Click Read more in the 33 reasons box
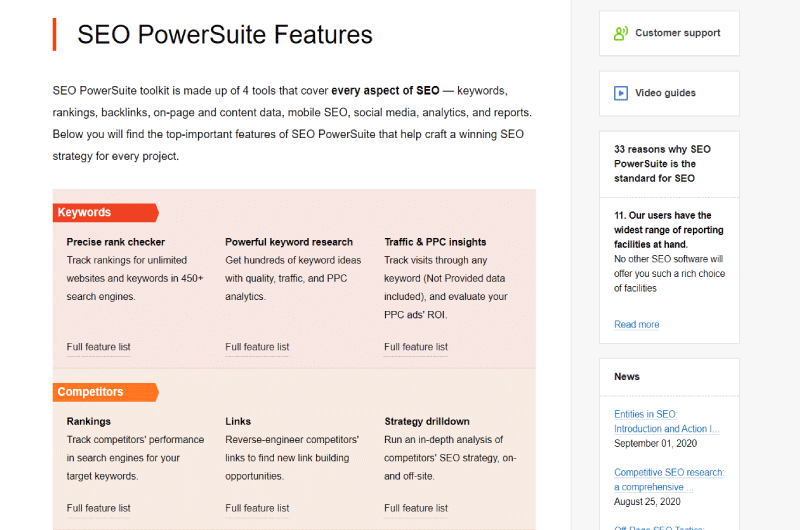800x530 pixels. pos(636,324)
